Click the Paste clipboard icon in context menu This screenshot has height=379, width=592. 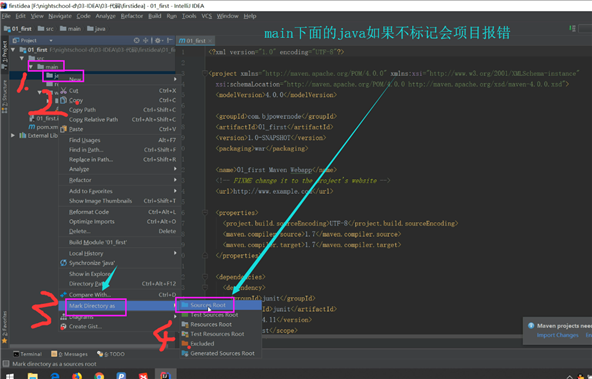click(x=63, y=129)
